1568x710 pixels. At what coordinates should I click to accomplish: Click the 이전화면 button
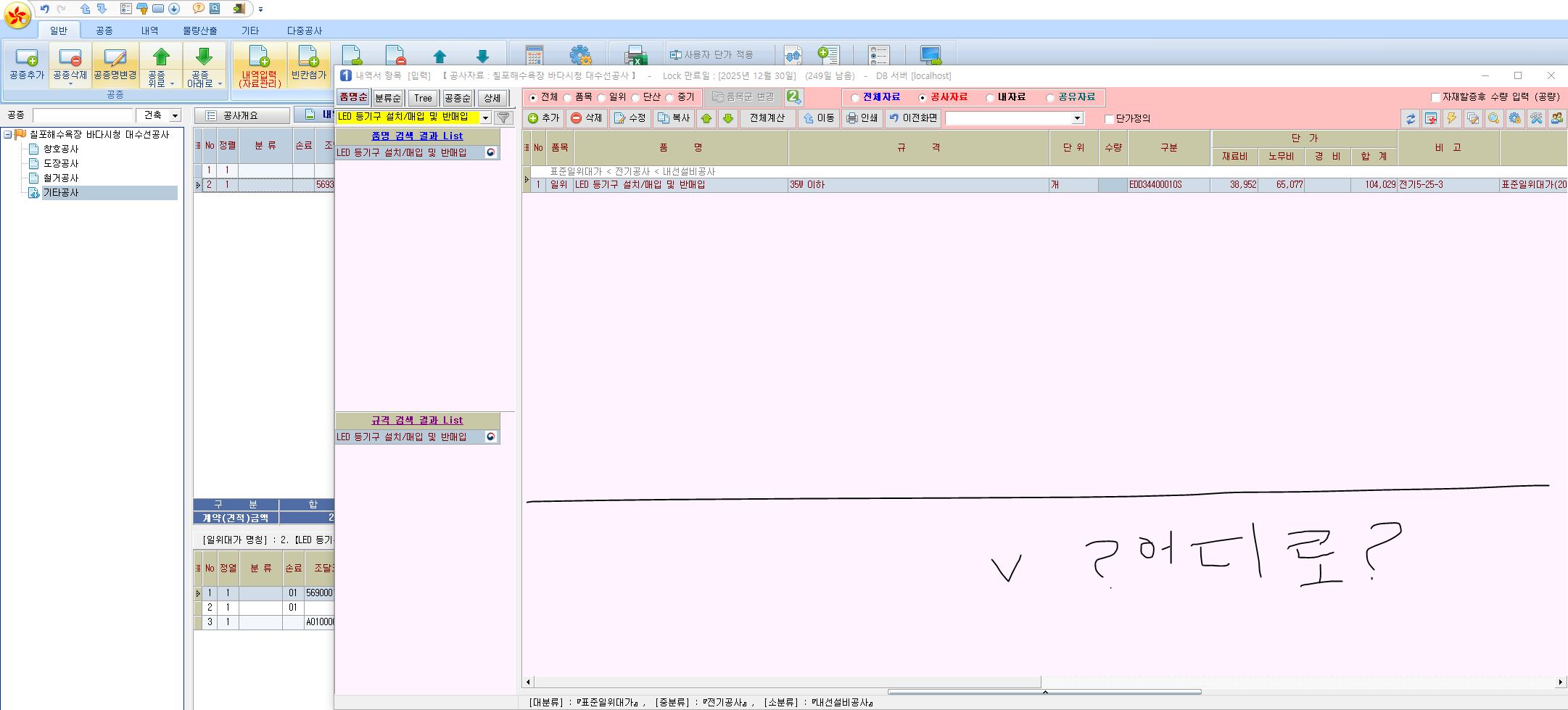pyautogui.click(x=913, y=118)
